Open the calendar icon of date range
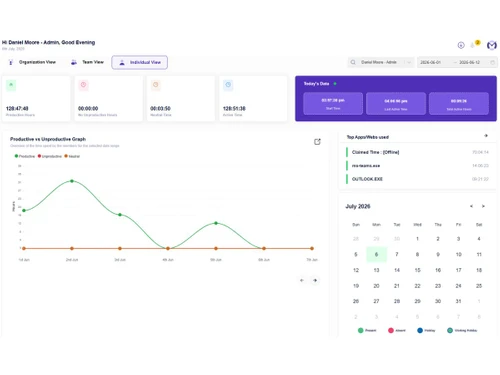This screenshot has width=500, height=375. 492,62
